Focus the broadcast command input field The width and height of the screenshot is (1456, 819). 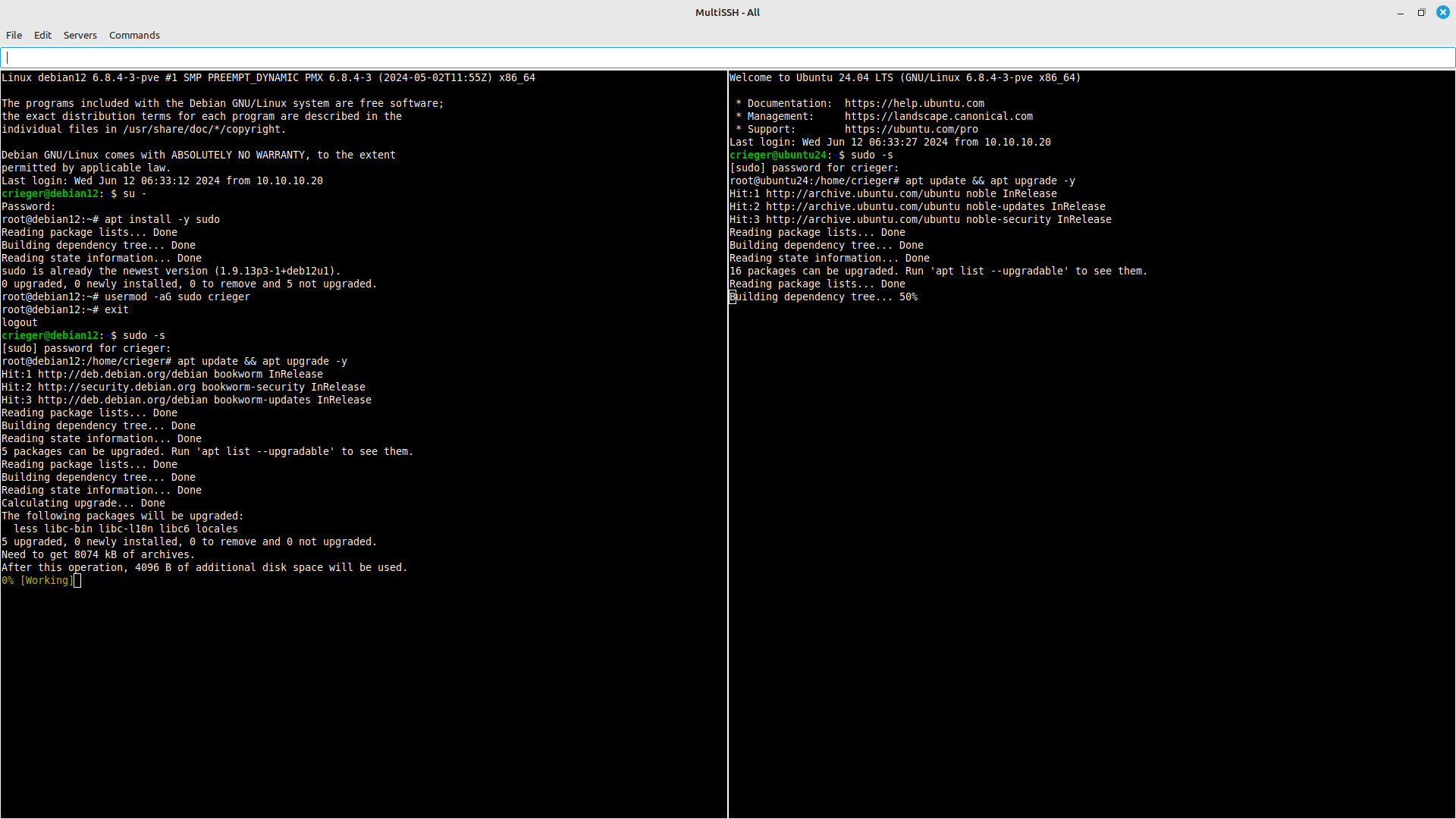(x=728, y=58)
